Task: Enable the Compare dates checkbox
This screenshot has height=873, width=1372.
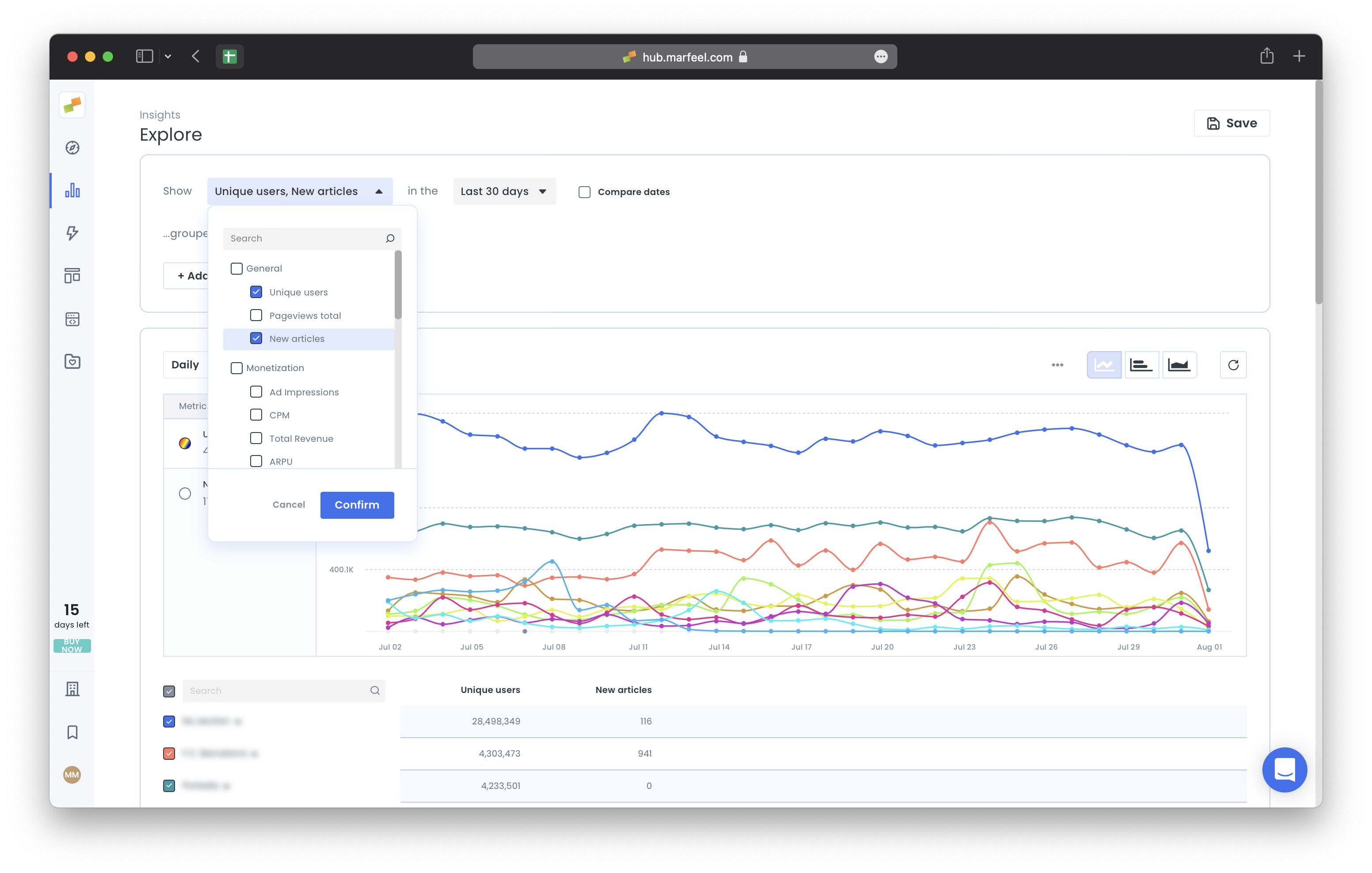Action: [585, 192]
